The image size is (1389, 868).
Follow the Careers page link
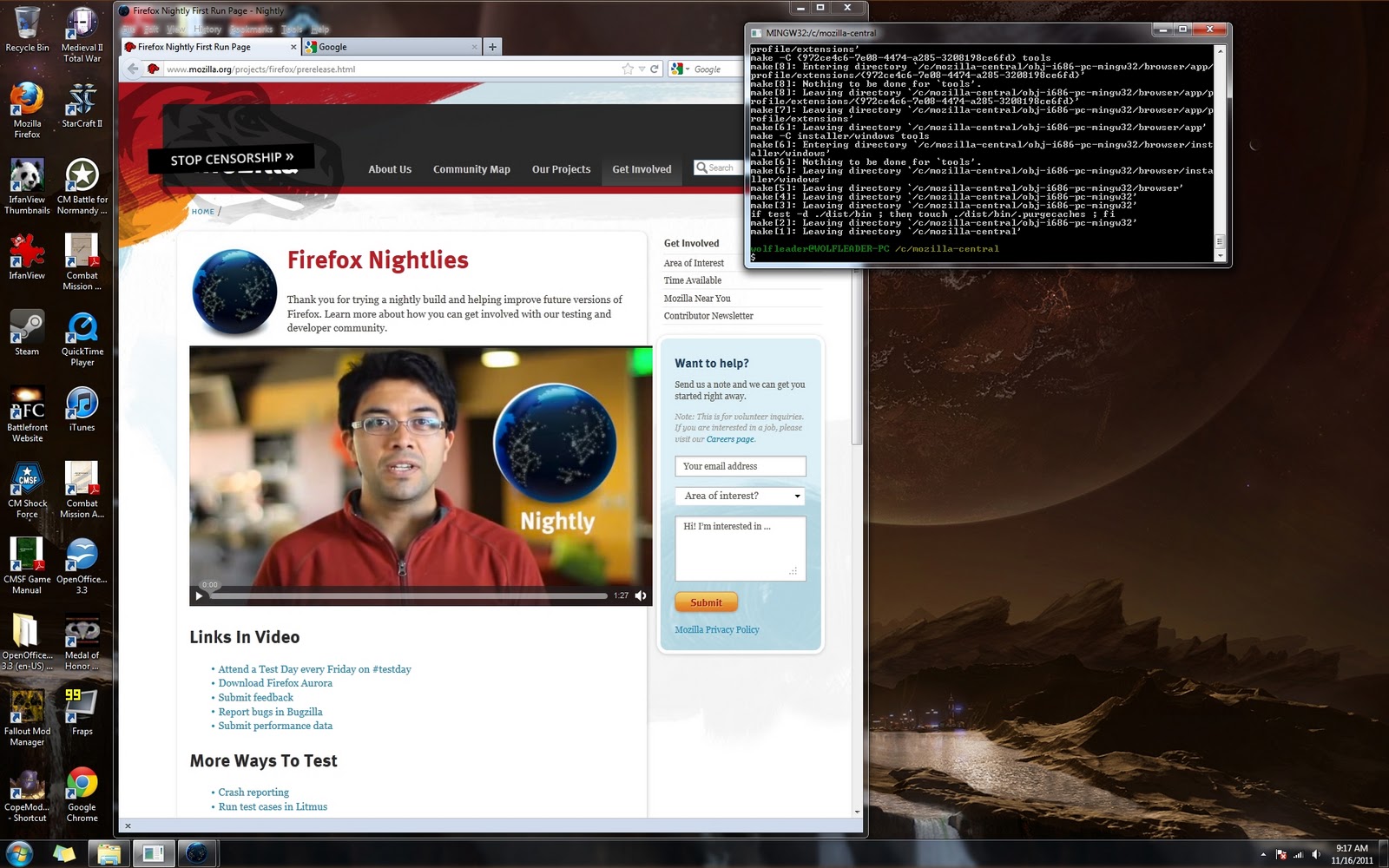click(x=730, y=439)
